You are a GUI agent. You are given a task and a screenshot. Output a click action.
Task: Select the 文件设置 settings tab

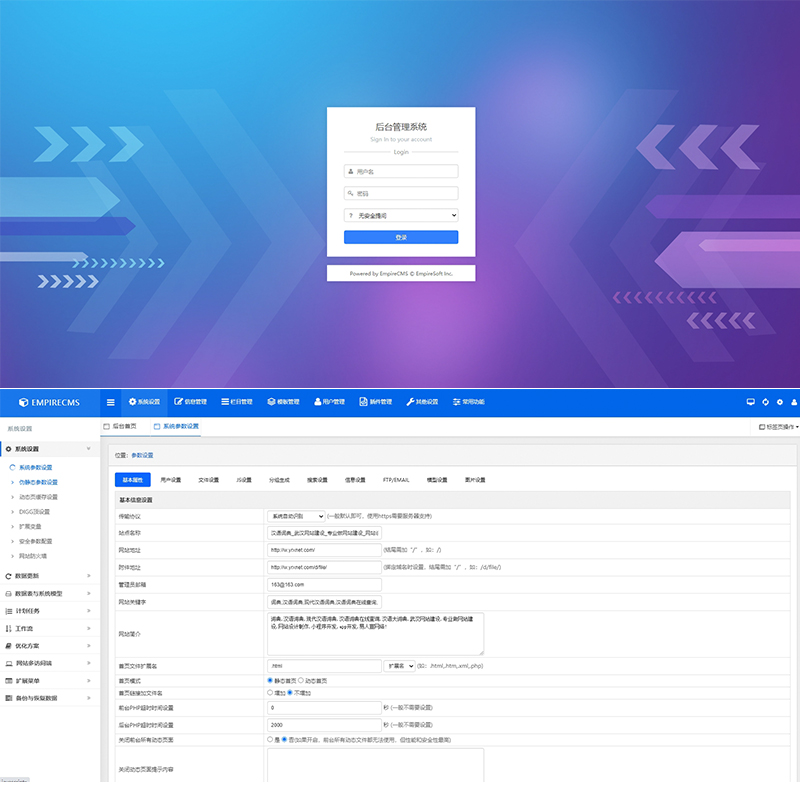209,480
